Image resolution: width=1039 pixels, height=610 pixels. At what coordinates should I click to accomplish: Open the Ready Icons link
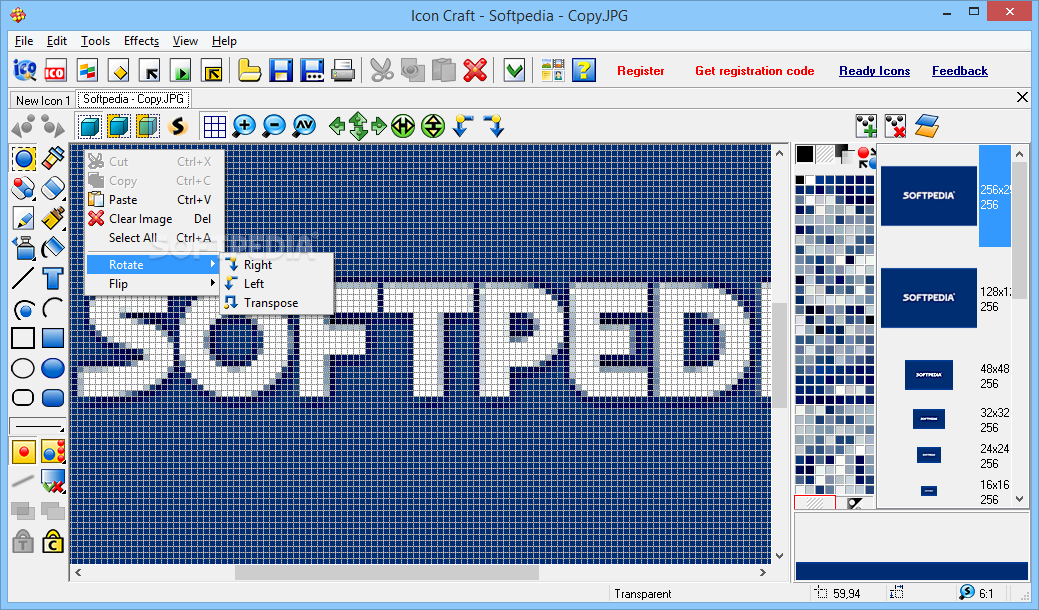(x=875, y=71)
